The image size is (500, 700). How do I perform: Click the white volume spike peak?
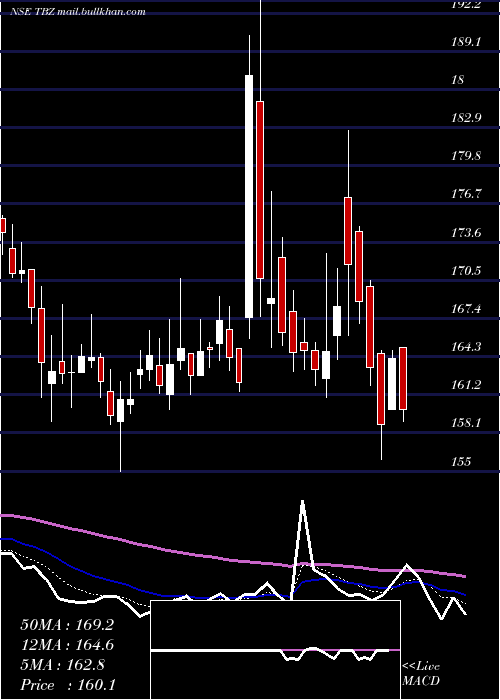303,502
